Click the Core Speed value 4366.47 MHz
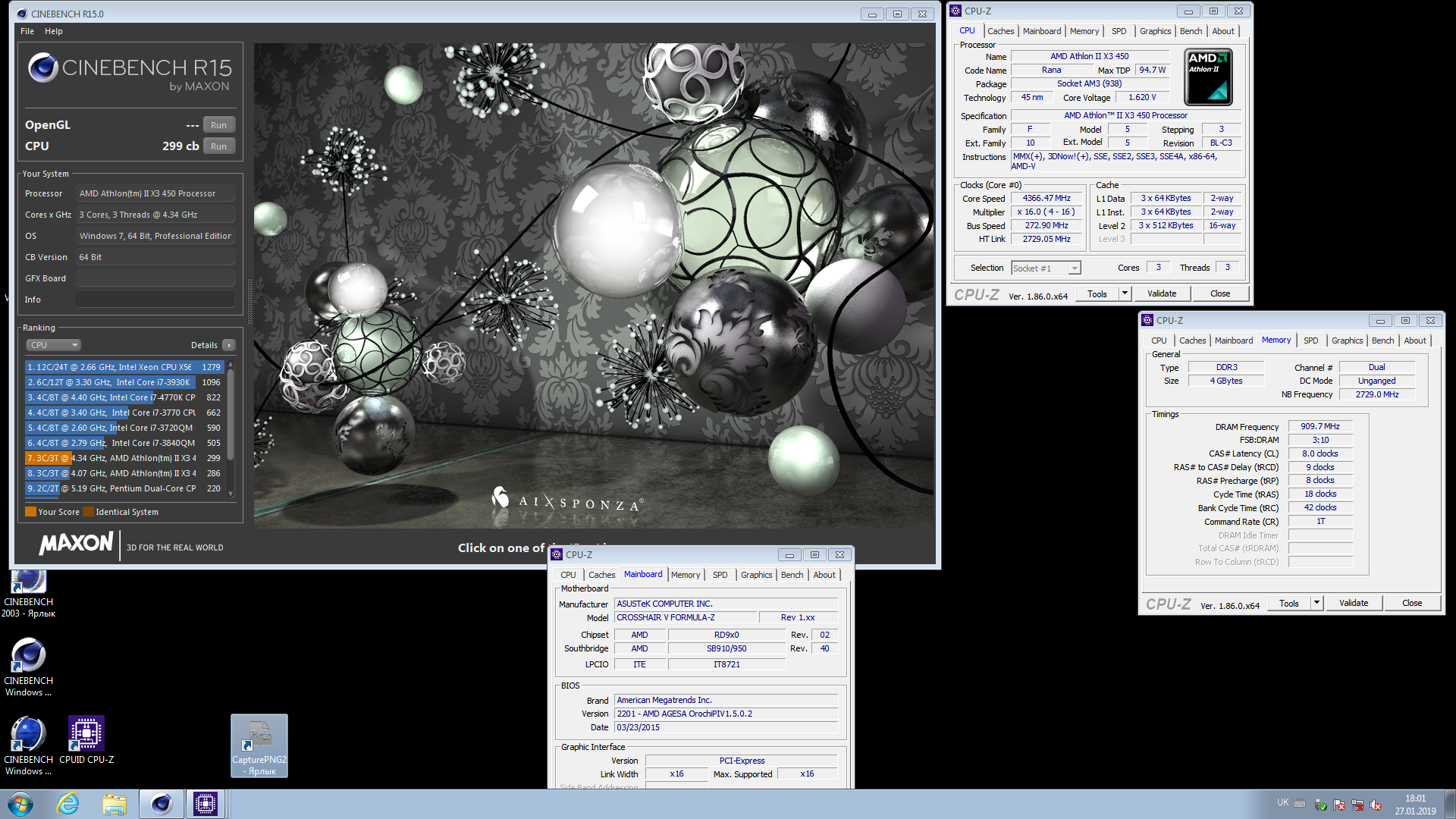Viewport: 1456px width, 819px height. click(1046, 198)
